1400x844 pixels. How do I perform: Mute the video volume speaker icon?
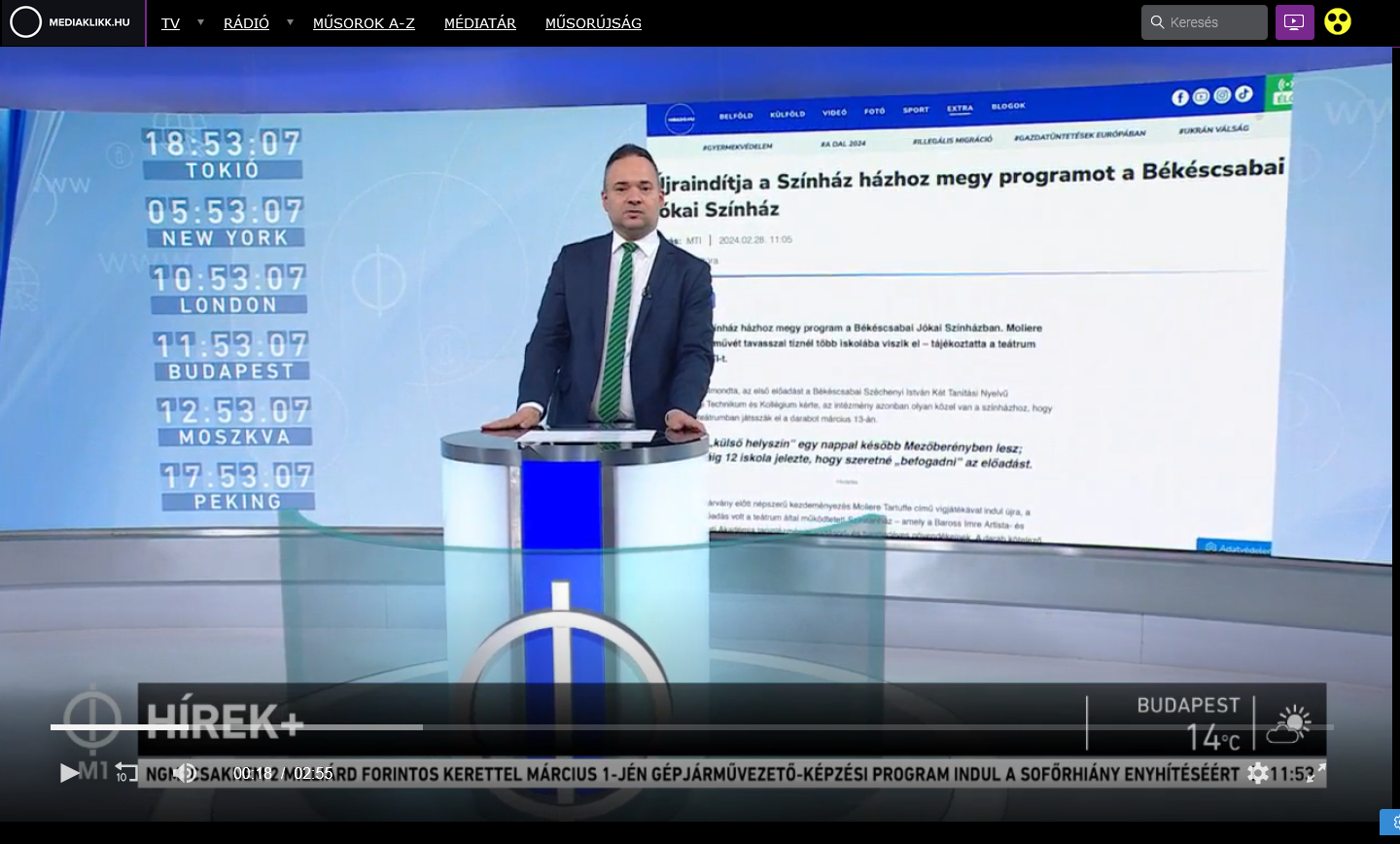point(185,773)
